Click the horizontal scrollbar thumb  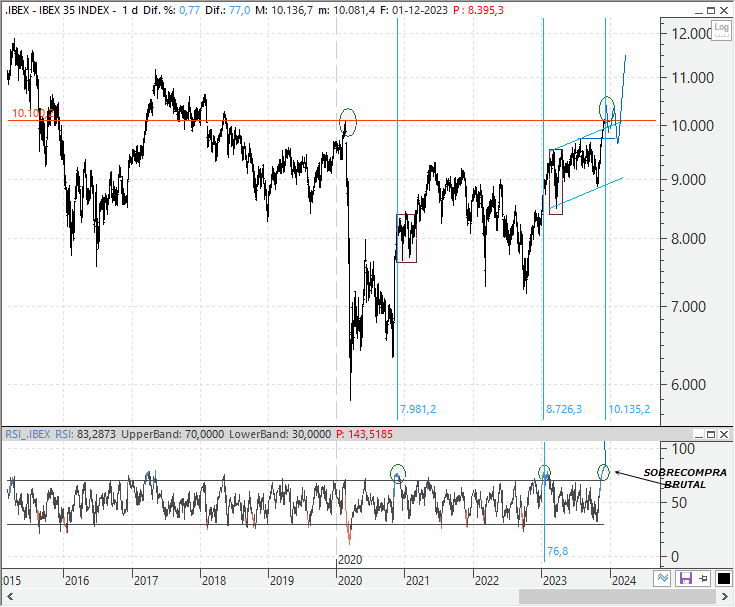pos(617,597)
